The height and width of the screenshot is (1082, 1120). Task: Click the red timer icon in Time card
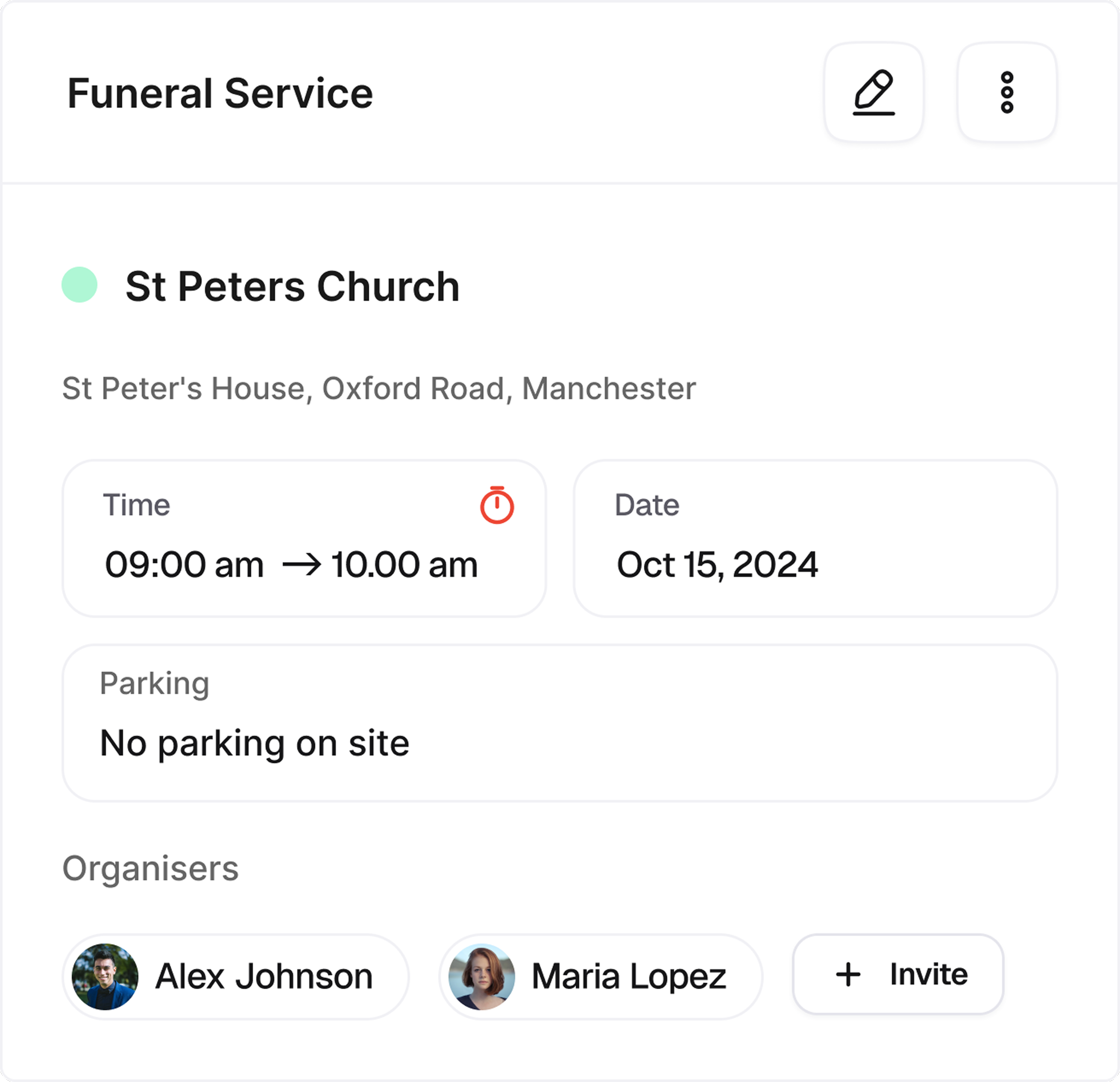click(497, 505)
